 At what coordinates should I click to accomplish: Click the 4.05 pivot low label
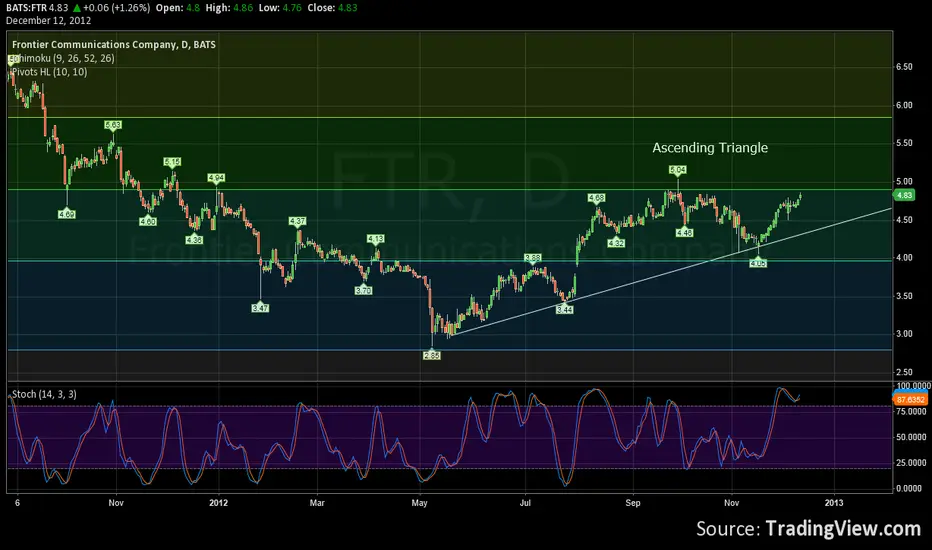click(x=758, y=263)
